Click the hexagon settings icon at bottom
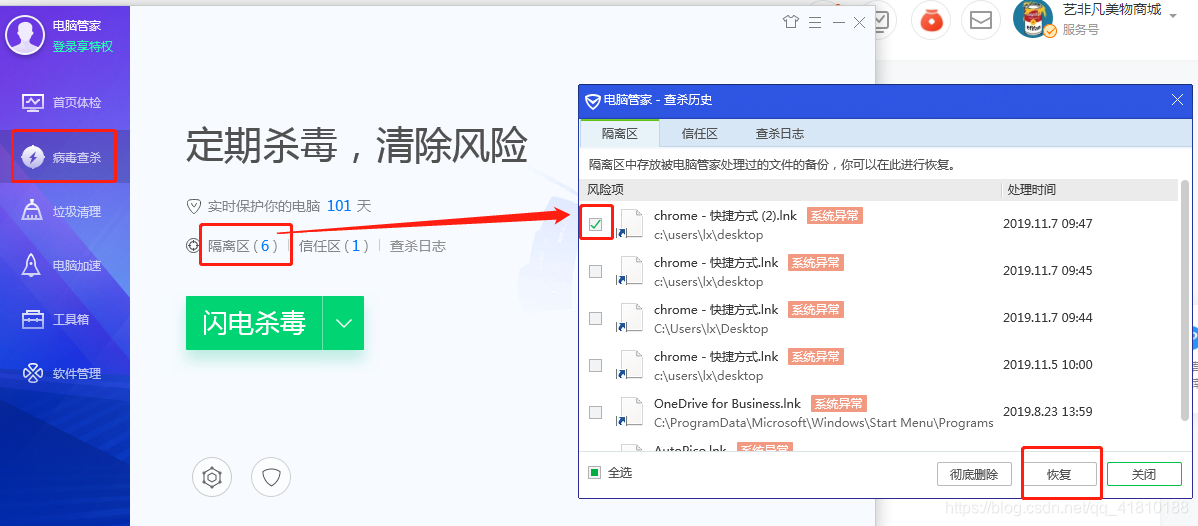 [x=212, y=478]
